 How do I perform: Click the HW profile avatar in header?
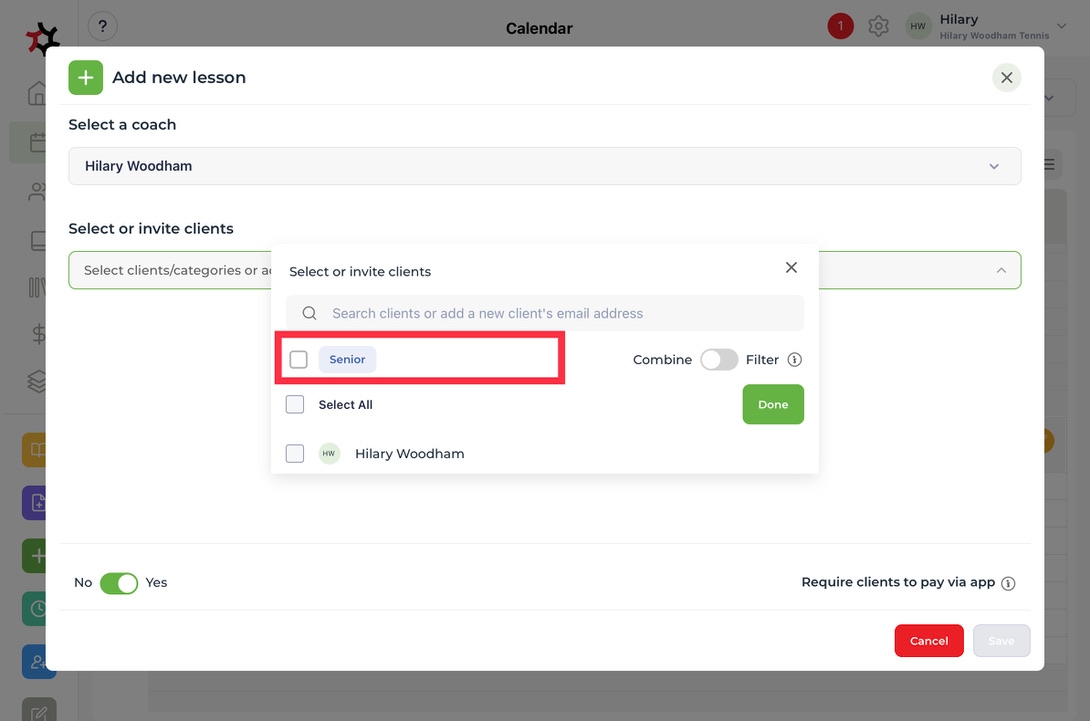[918, 27]
